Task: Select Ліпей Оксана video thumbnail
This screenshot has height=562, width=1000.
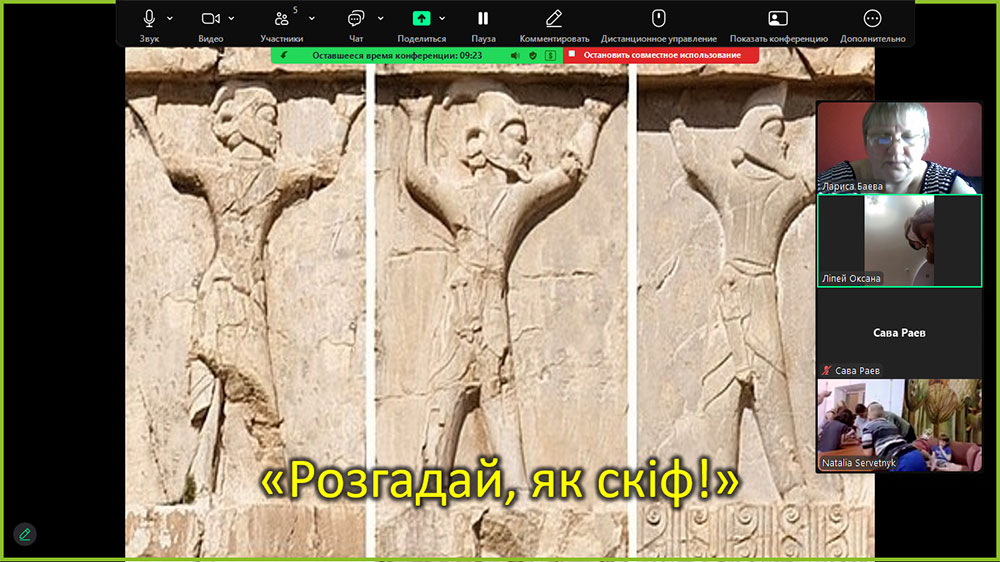Action: tap(899, 240)
